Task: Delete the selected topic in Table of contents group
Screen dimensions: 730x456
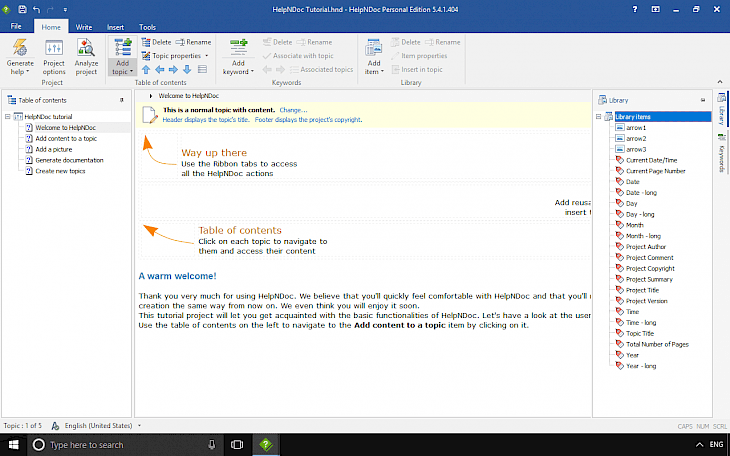Action: click(x=156, y=42)
